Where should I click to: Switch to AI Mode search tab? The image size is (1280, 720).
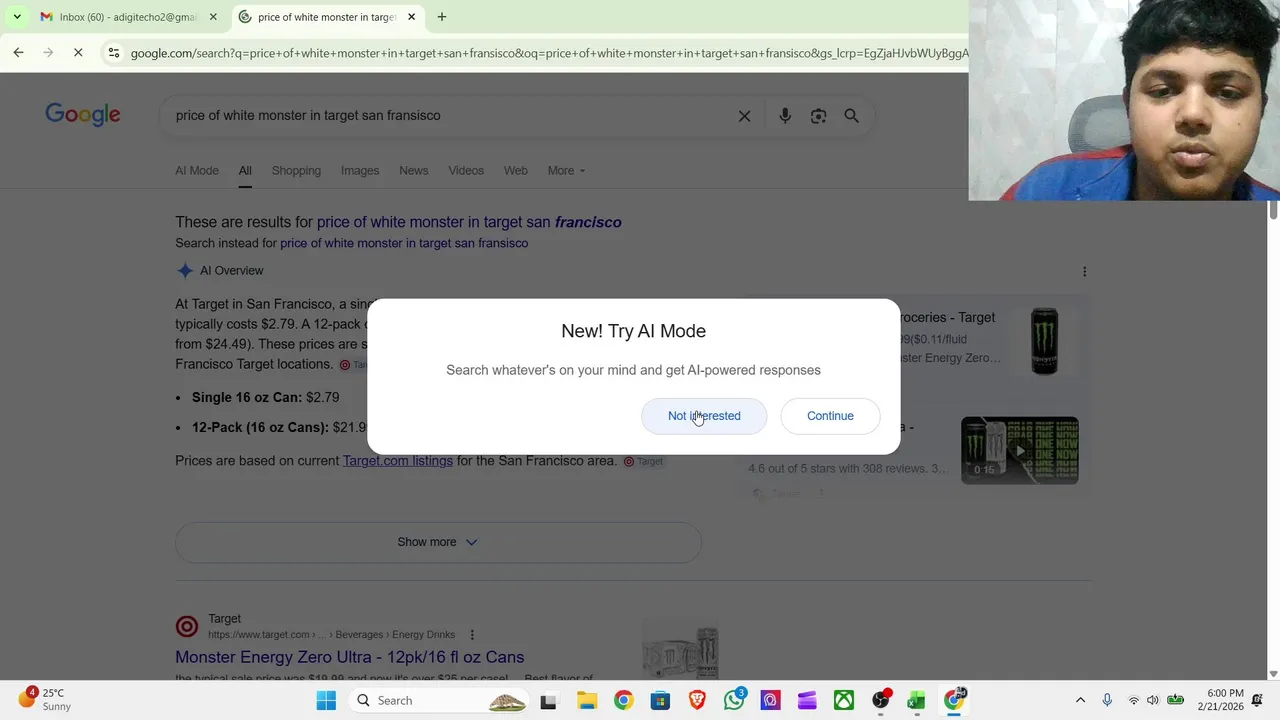[x=197, y=170]
